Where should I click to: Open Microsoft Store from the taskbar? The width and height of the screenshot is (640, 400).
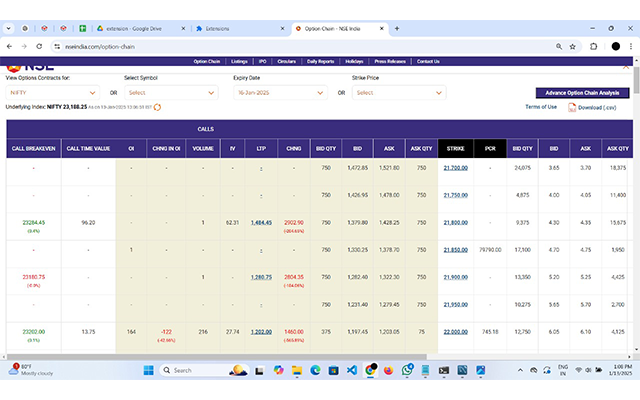click(x=333, y=370)
